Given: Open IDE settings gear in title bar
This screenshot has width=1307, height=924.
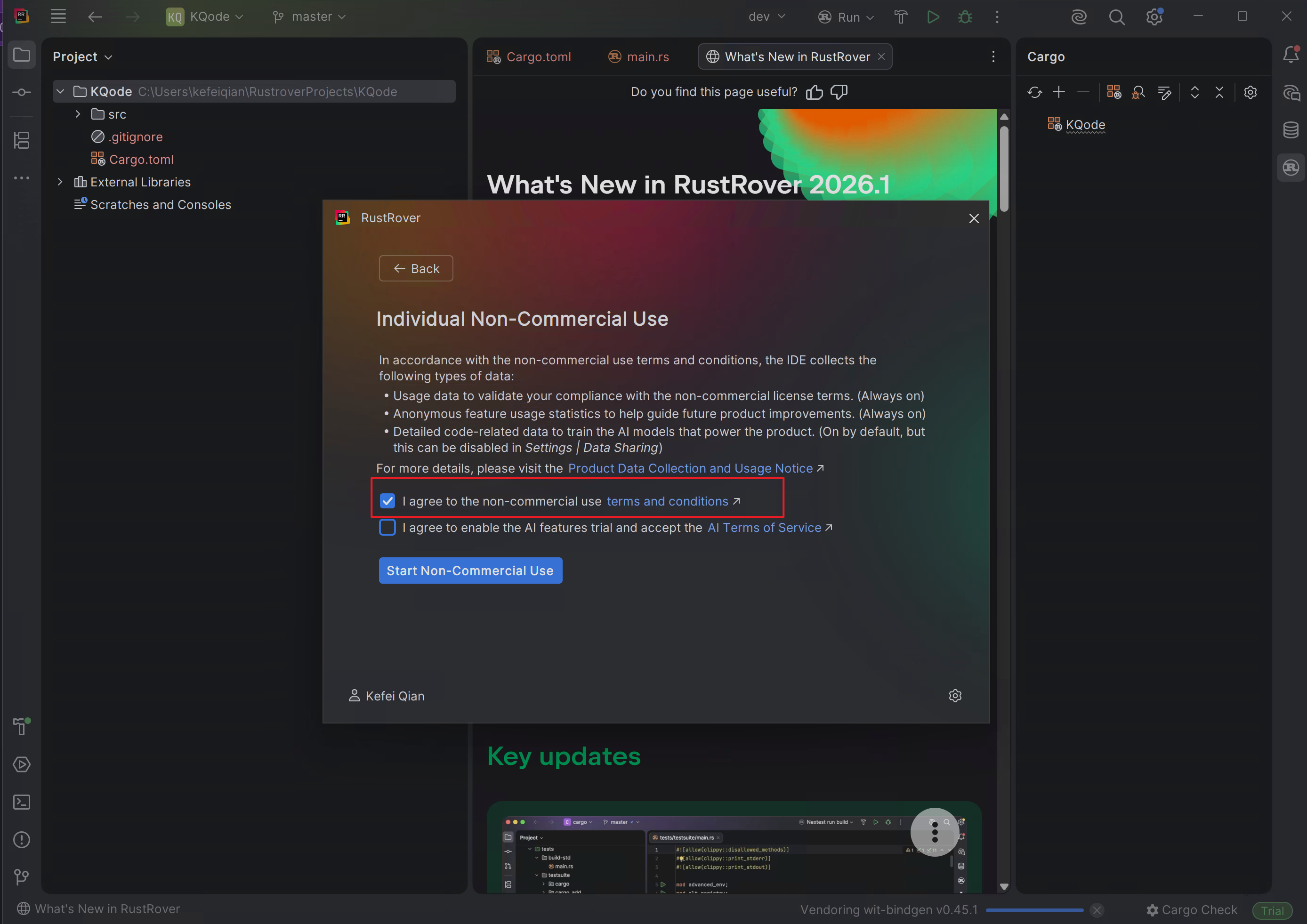Looking at the screenshot, I should pos(1154,16).
